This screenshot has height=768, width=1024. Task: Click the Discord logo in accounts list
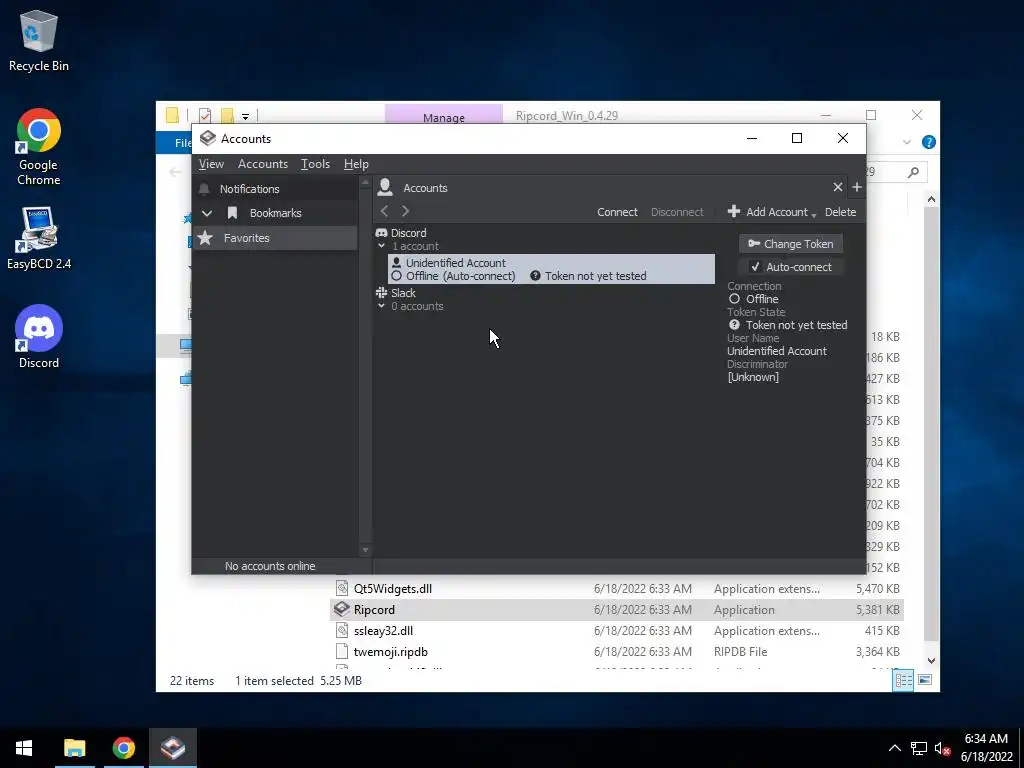point(381,232)
